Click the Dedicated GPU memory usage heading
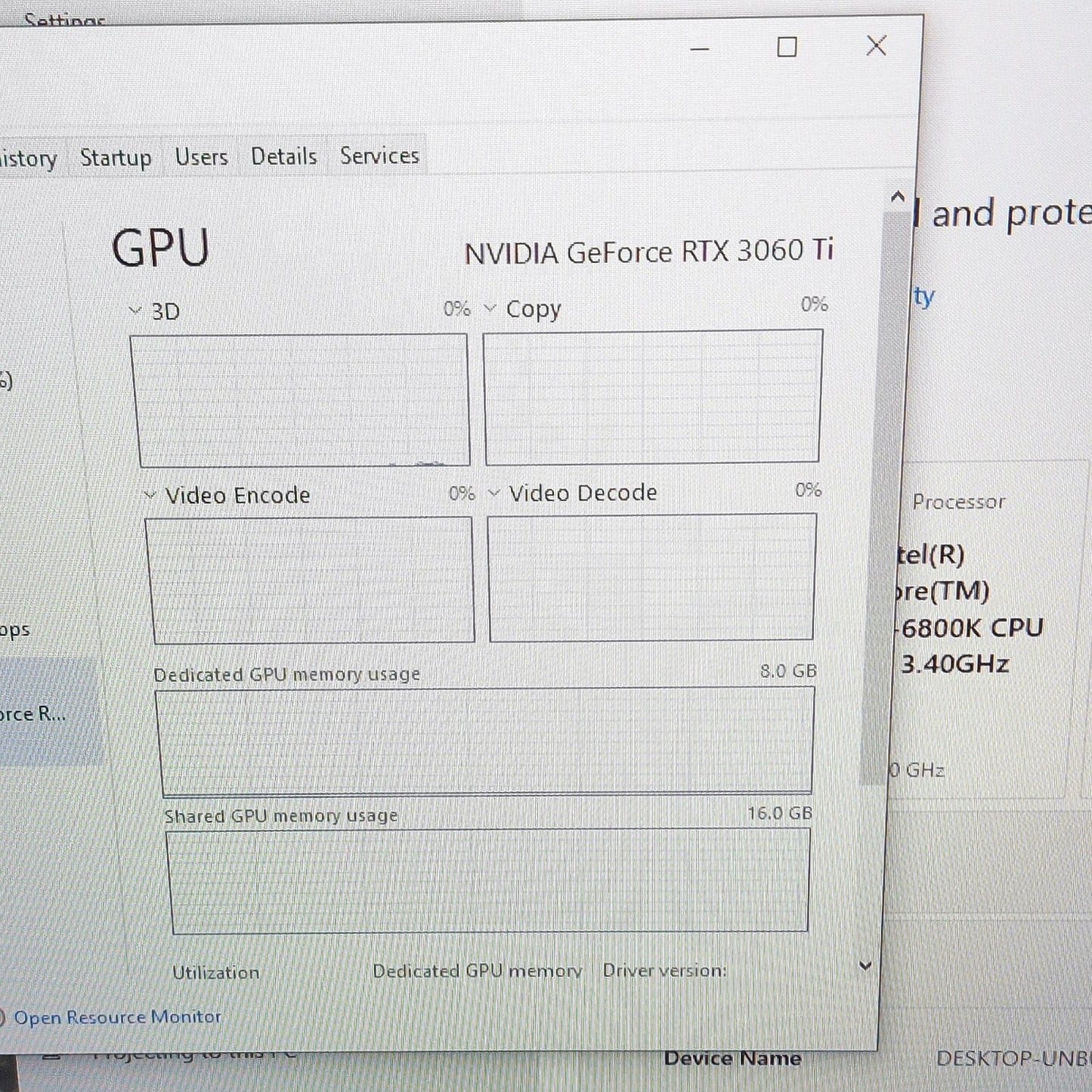Screen dimensions: 1092x1092 (x=286, y=674)
